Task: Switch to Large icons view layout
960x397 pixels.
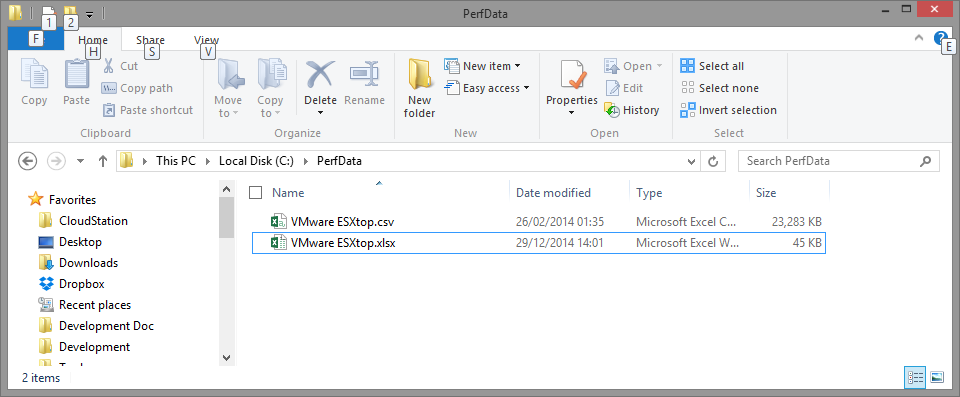Action: (x=936, y=377)
